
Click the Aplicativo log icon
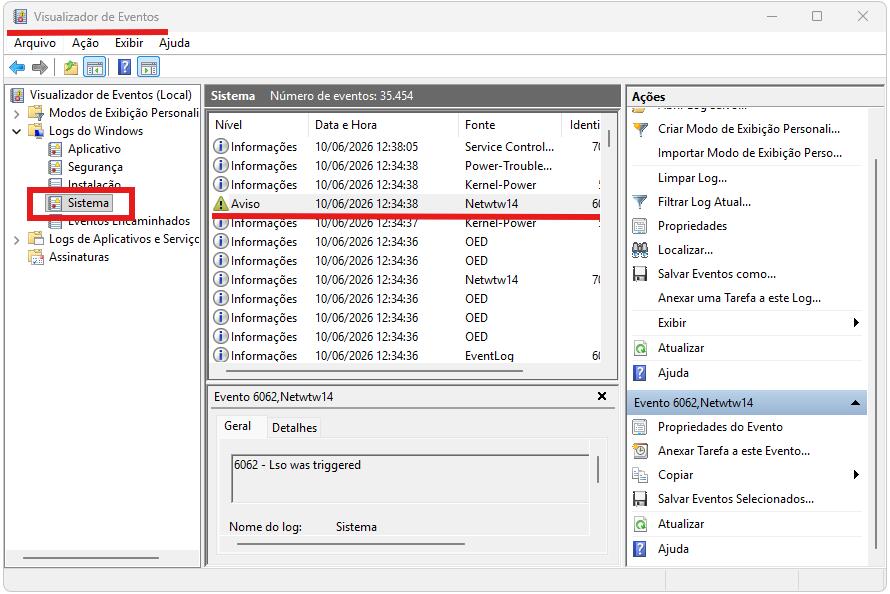(55, 149)
